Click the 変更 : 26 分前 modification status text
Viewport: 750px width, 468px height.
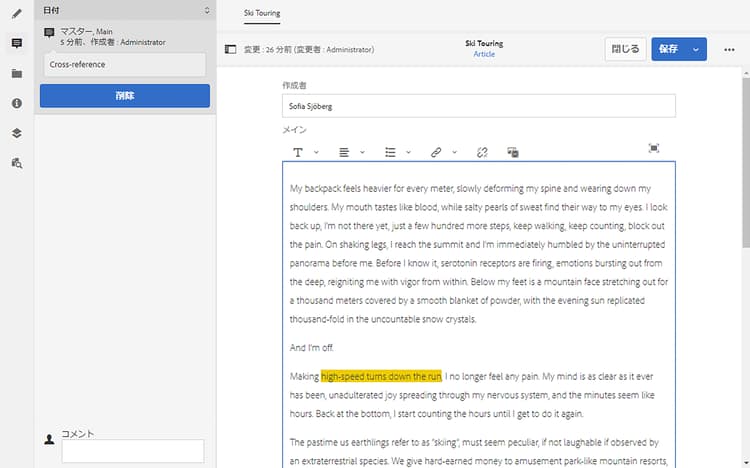tap(309, 49)
